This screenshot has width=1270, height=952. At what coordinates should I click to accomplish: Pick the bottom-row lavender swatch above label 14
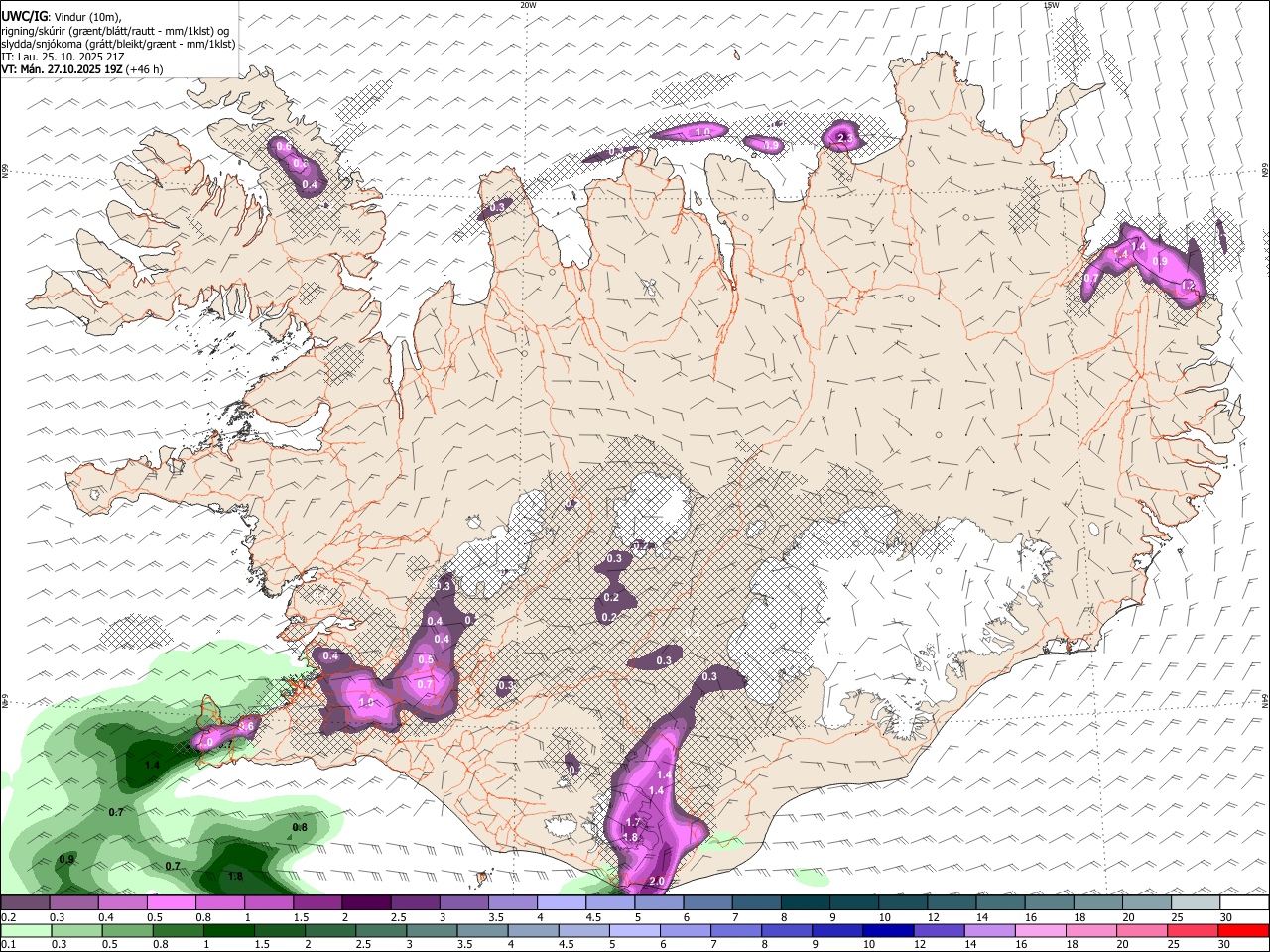point(990,931)
